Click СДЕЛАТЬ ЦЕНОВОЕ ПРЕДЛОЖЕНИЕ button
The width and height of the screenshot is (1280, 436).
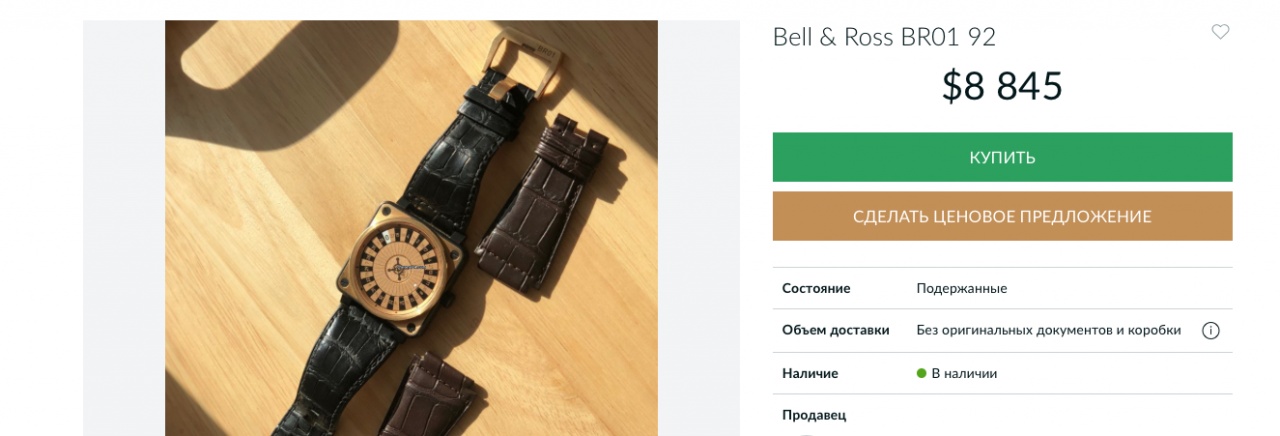click(x=1002, y=216)
